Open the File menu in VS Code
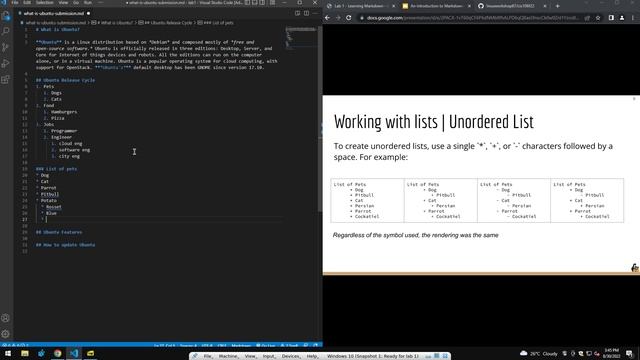Viewport: 640px width, 360px height. pyautogui.click(x=15, y=2)
